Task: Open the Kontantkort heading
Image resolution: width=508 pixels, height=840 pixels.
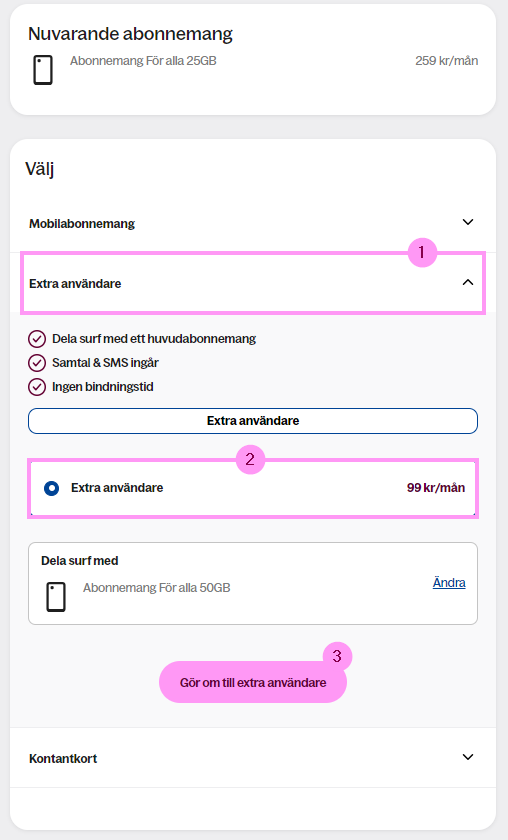Action: pyautogui.click(x=63, y=759)
